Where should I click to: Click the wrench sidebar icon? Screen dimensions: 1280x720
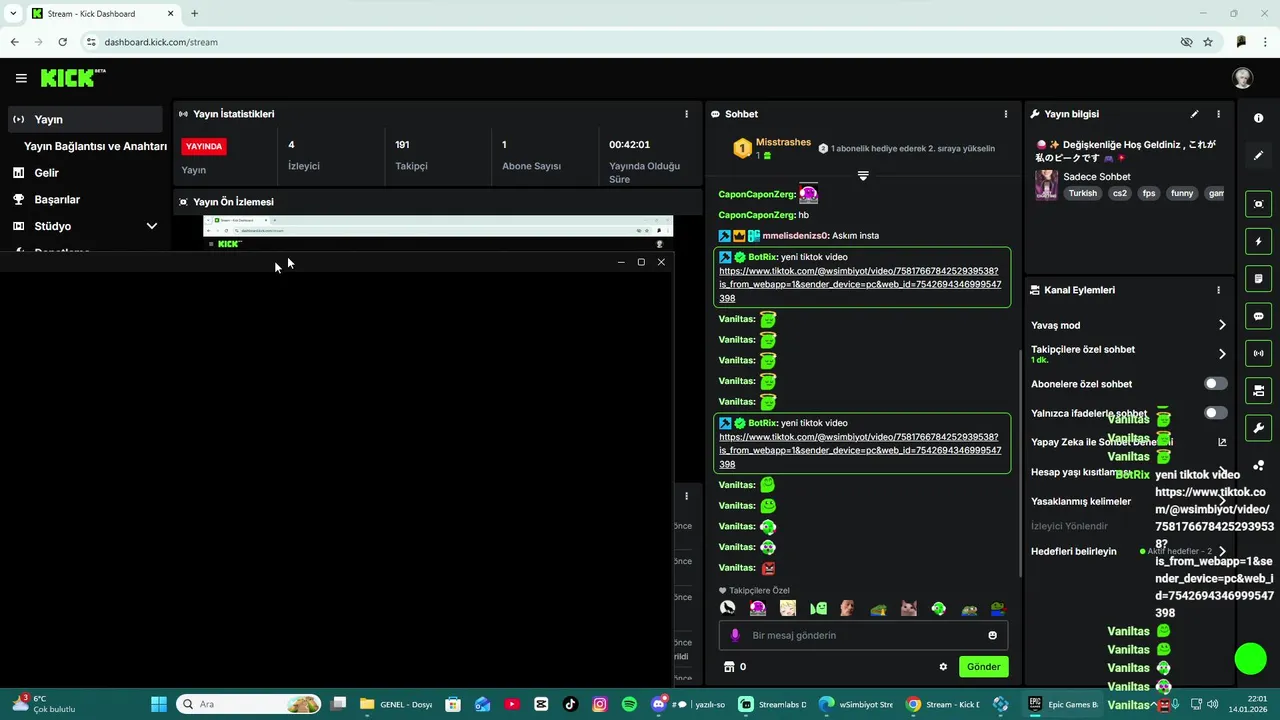1258,428
